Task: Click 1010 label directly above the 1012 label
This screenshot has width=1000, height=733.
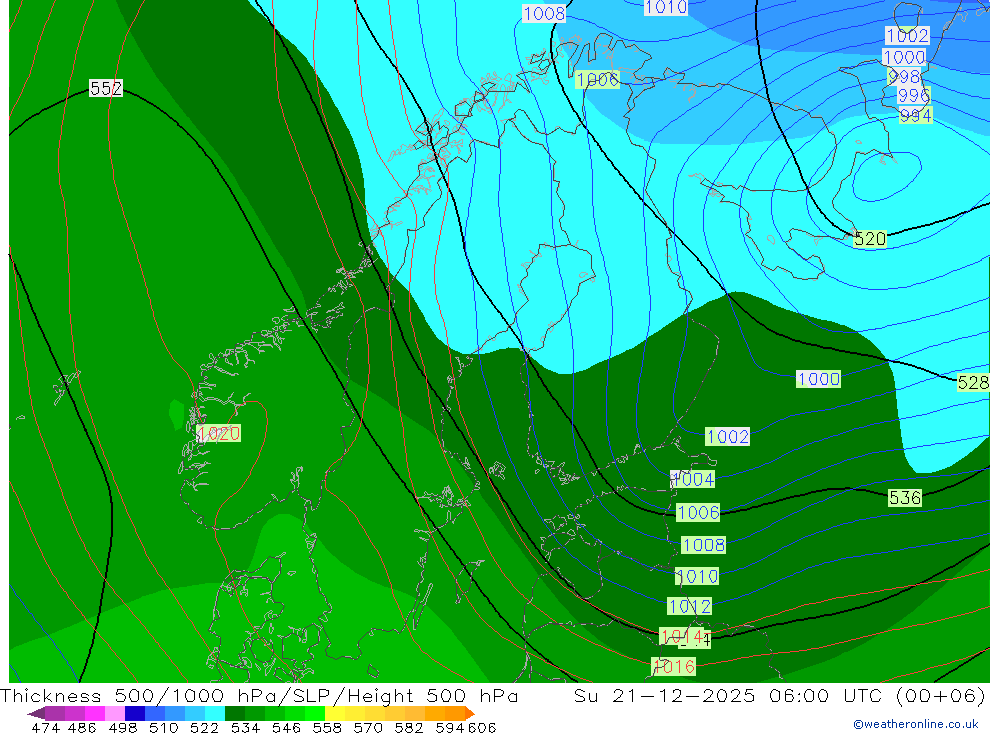Action: click(697, 577)
